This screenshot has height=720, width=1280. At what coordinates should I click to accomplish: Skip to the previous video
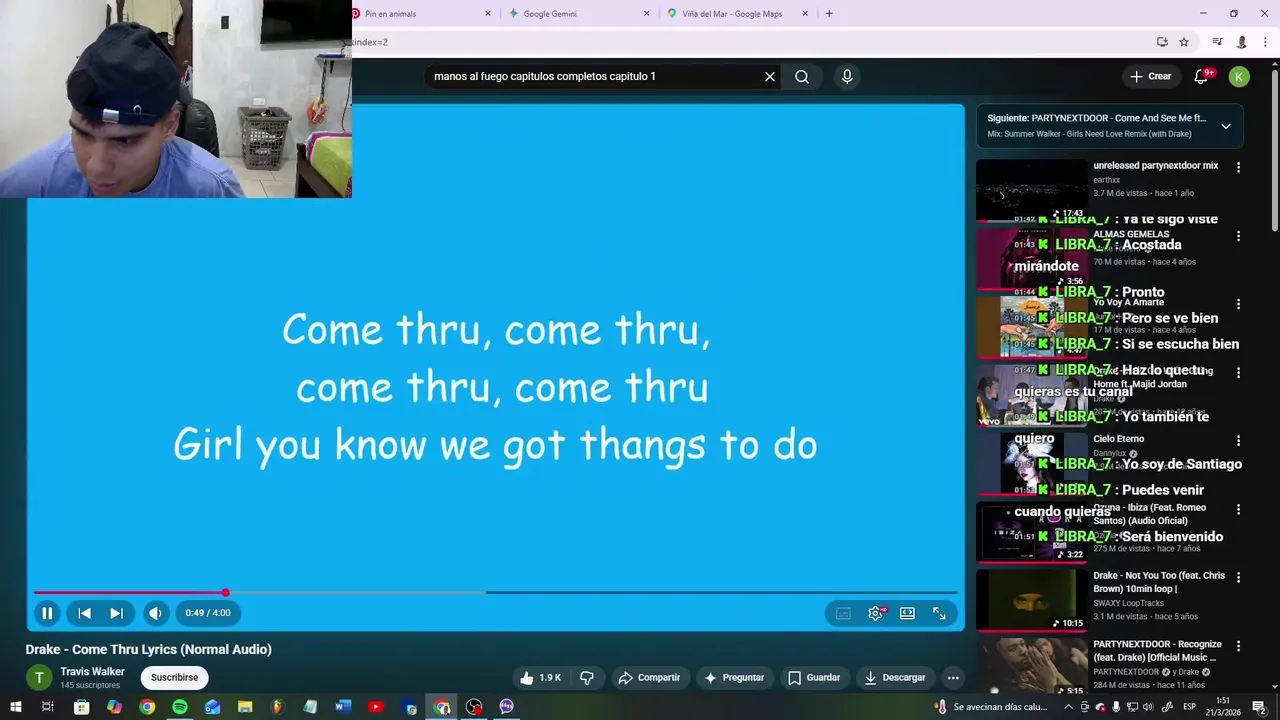84,613
